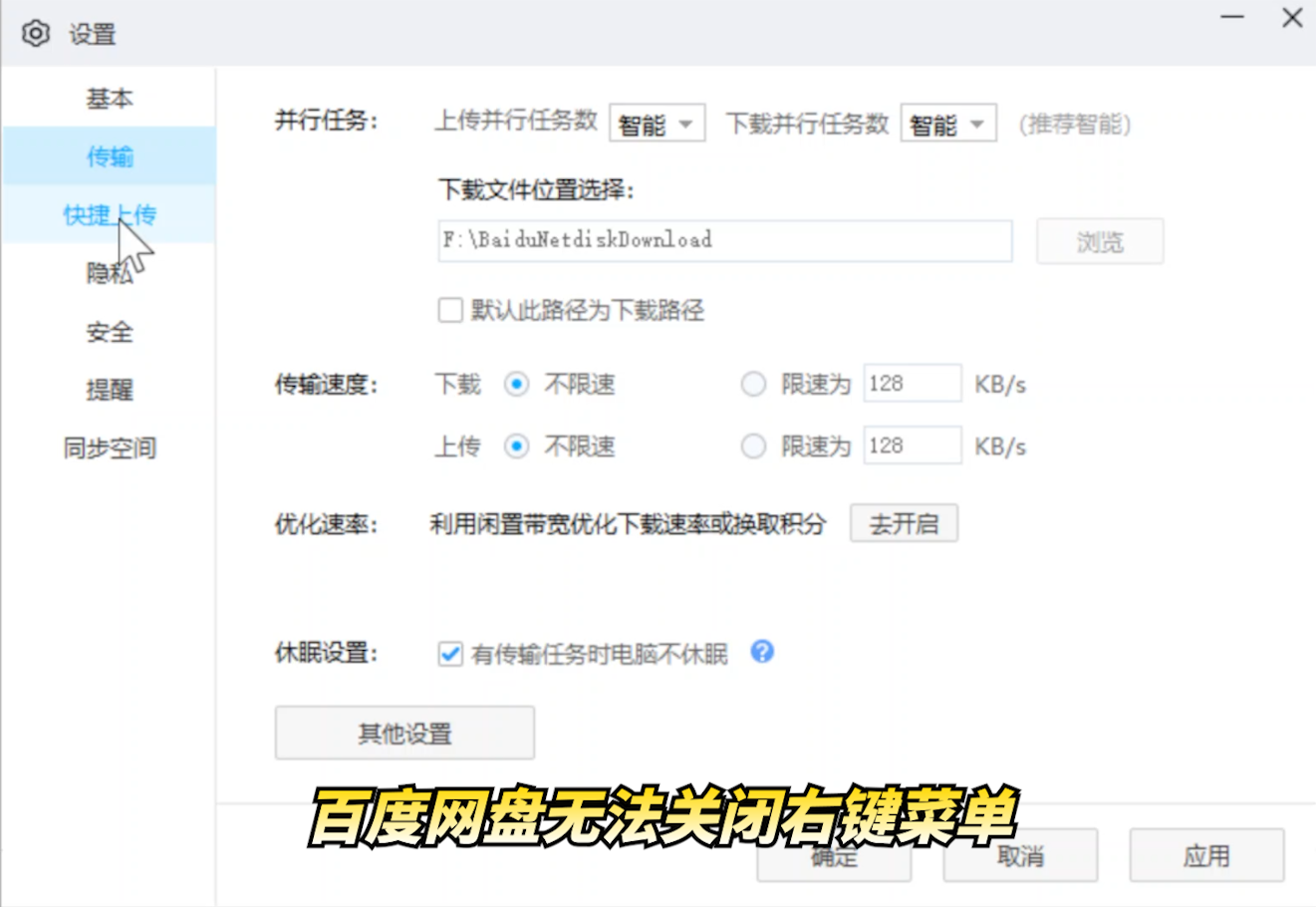Switch to 基本 settings tab
The image size is (1316, 907).
coord(109,99)
